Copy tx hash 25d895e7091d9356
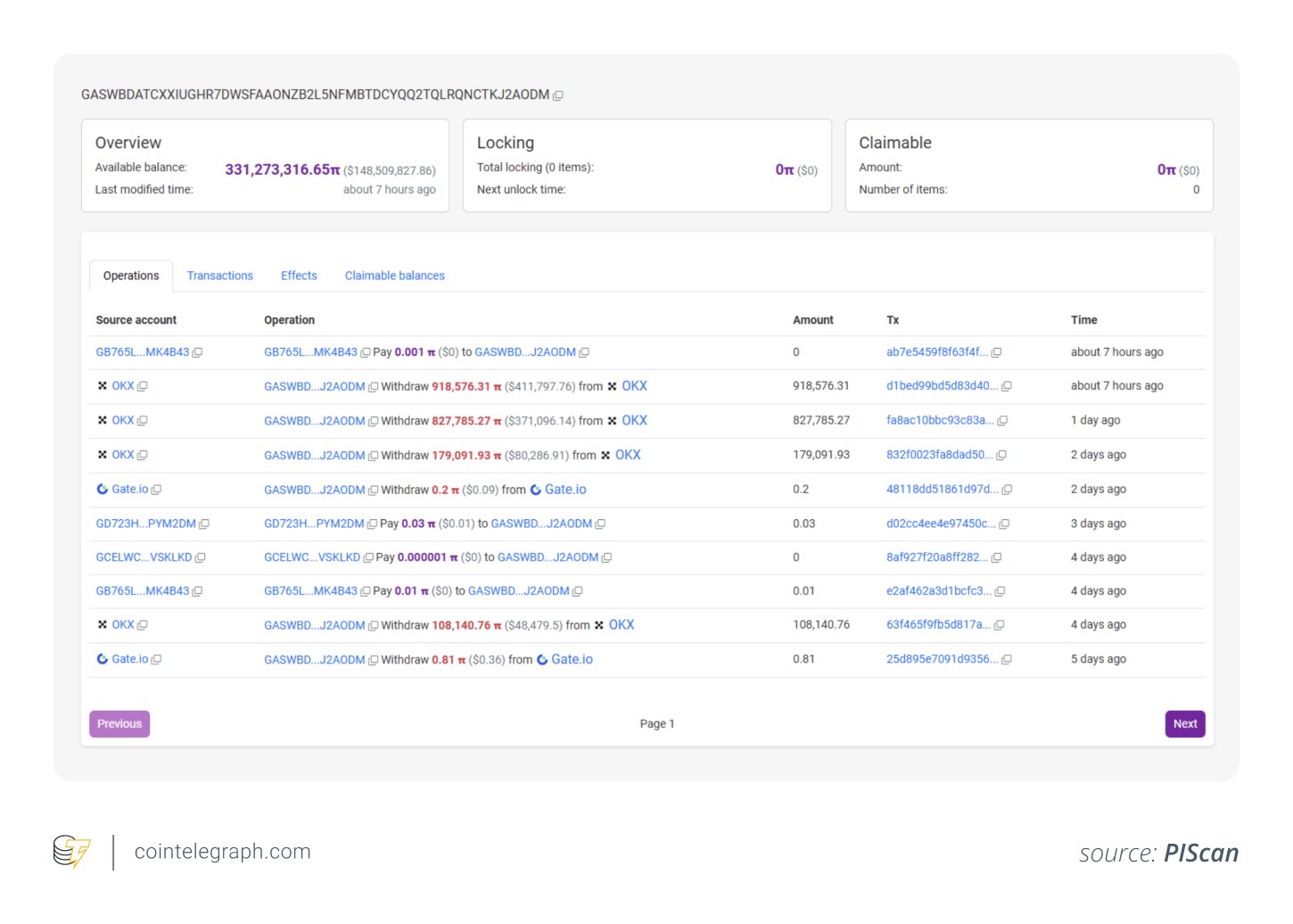The width and height of the screenshot is (1293, 924). tap(1008, 659)
